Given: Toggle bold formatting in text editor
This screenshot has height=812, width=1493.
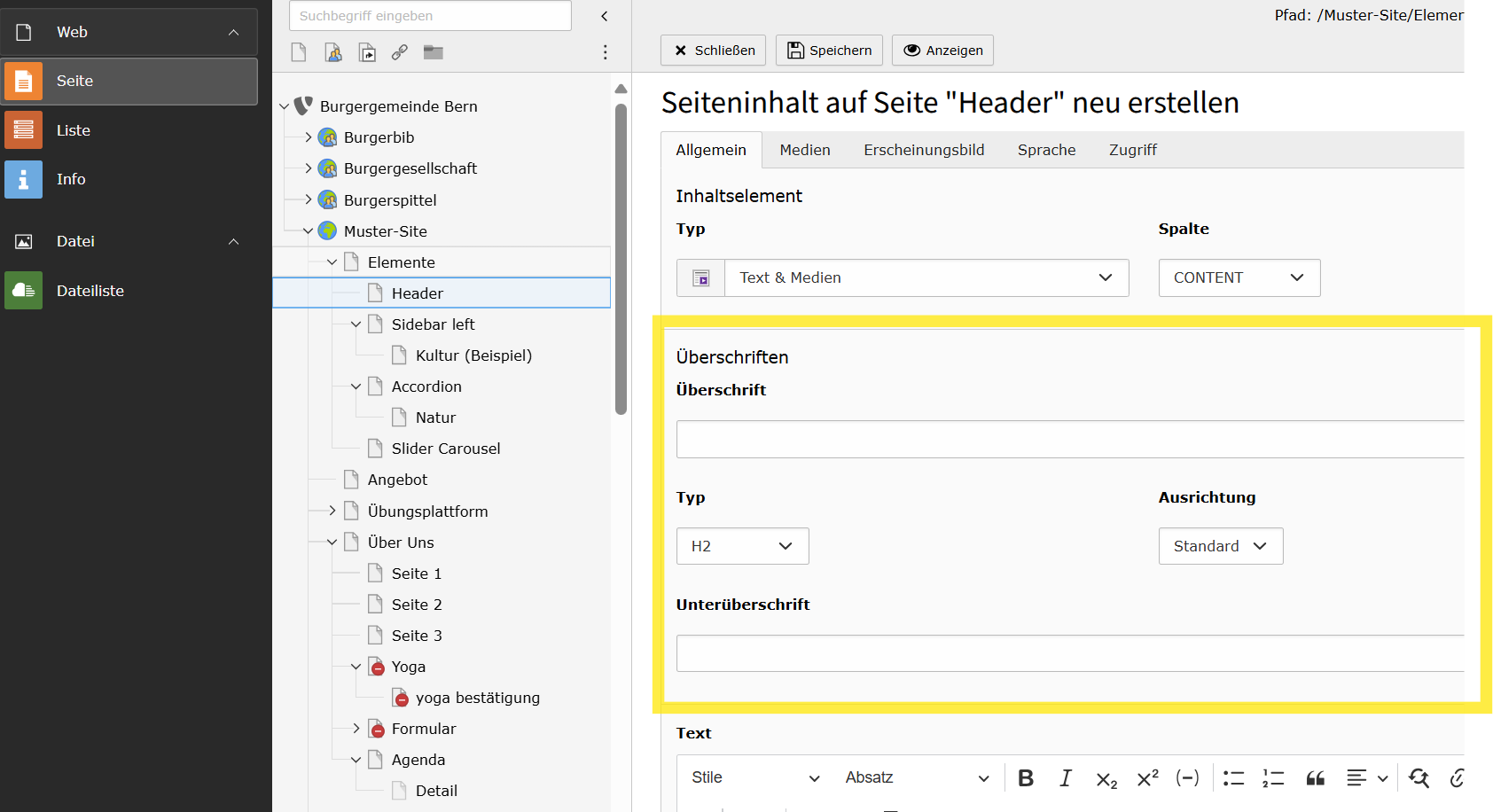Looking at the screenshot, I should click(x=1026, y=778).
